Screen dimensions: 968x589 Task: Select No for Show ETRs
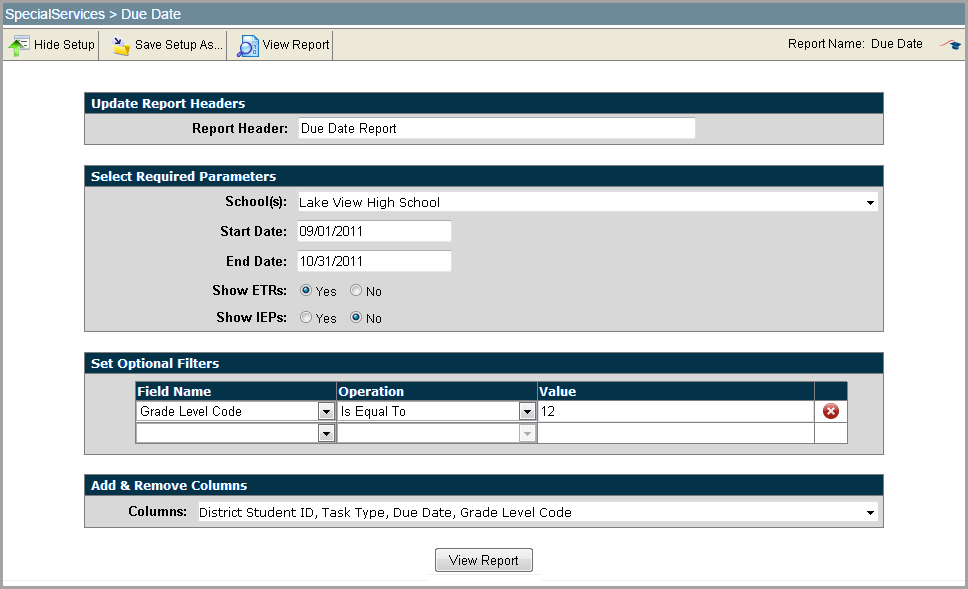pyautogui.click(x=356, y=291)
